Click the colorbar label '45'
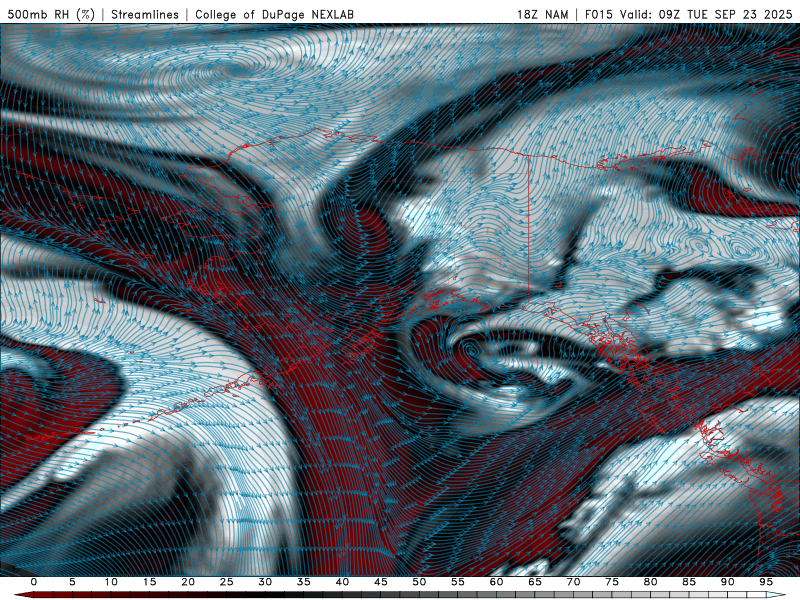 pos(381,582)
